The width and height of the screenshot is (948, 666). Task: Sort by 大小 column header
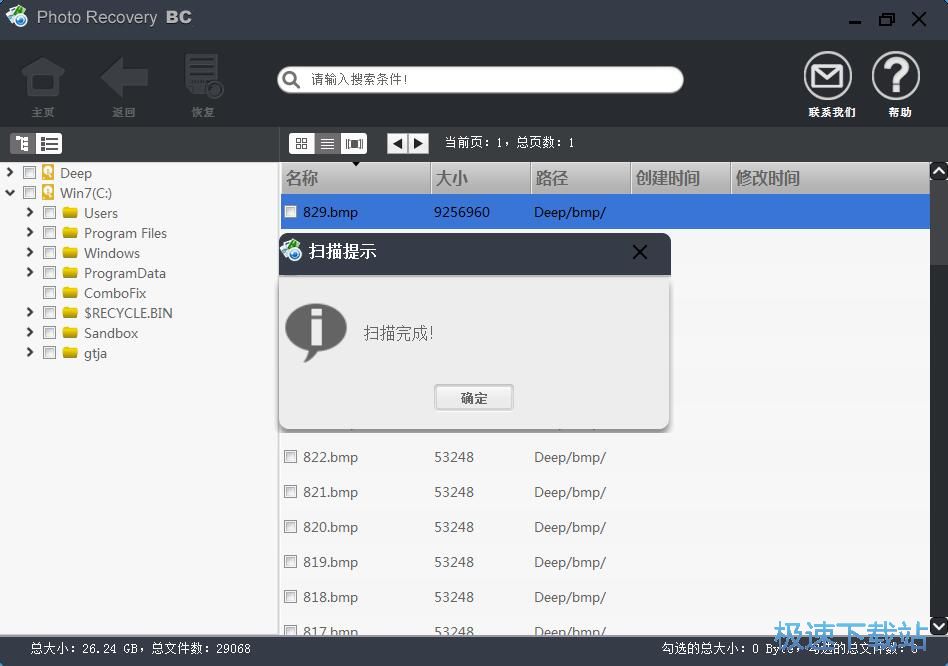point(481,178)
